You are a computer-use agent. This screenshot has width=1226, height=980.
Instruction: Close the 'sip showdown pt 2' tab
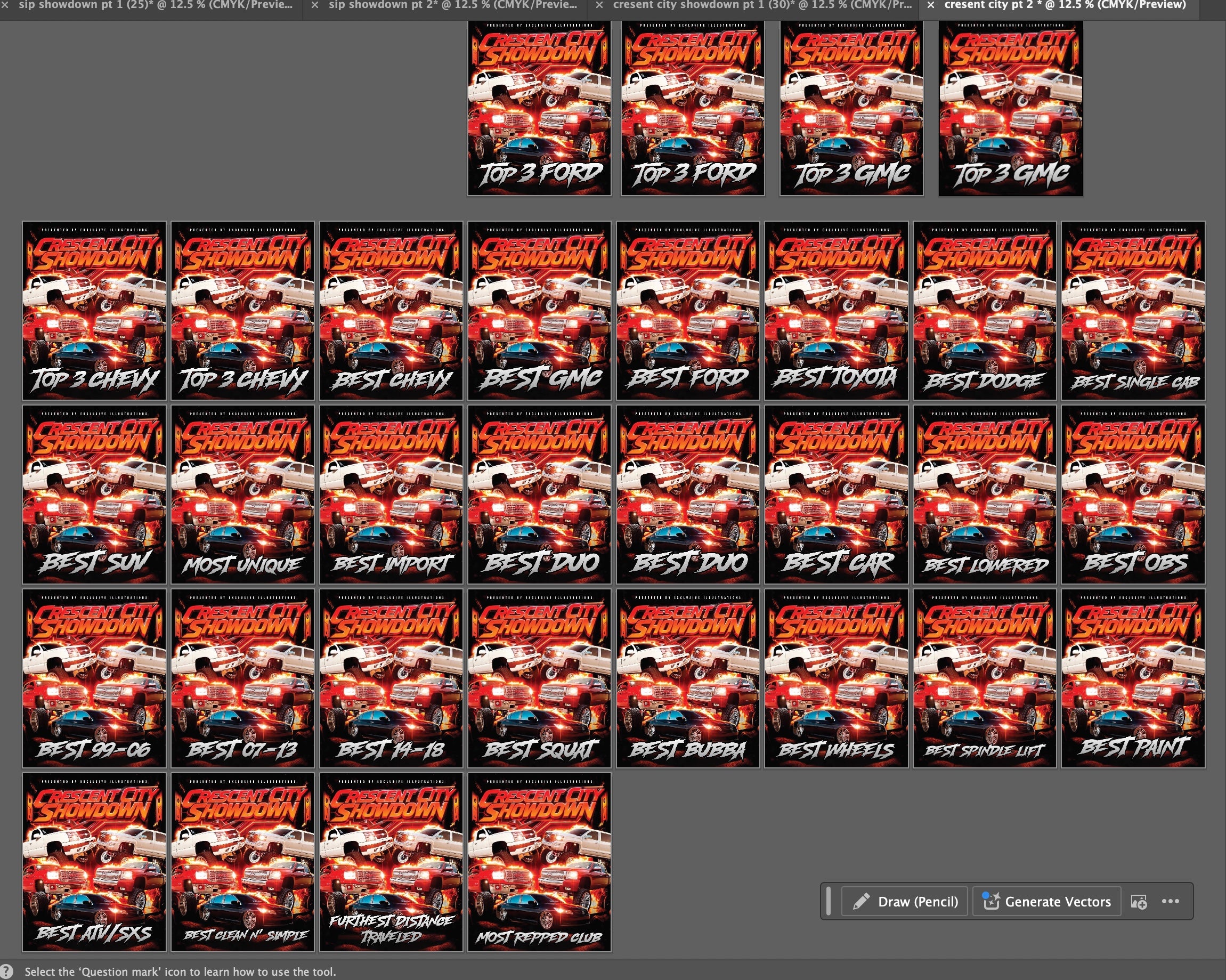coord(314,5)
